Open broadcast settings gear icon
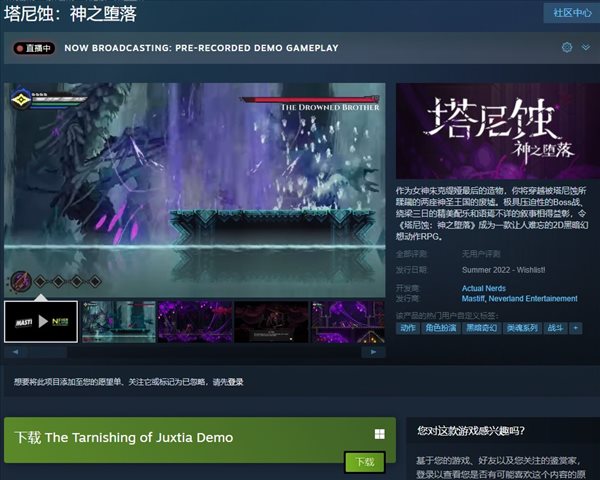The width and height of the screenshot is (600, 480). [567, 47]
